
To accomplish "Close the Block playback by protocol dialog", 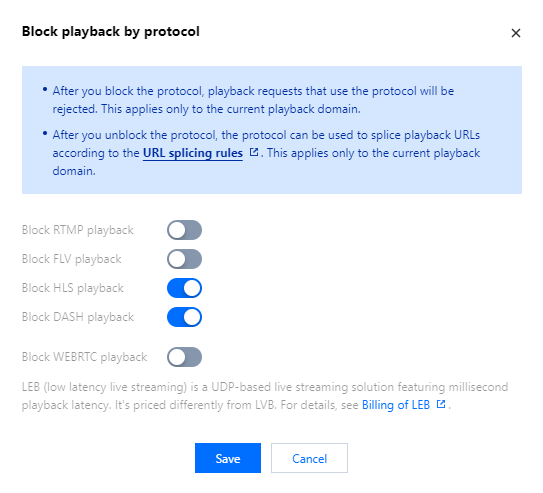I will coord(516,33).
